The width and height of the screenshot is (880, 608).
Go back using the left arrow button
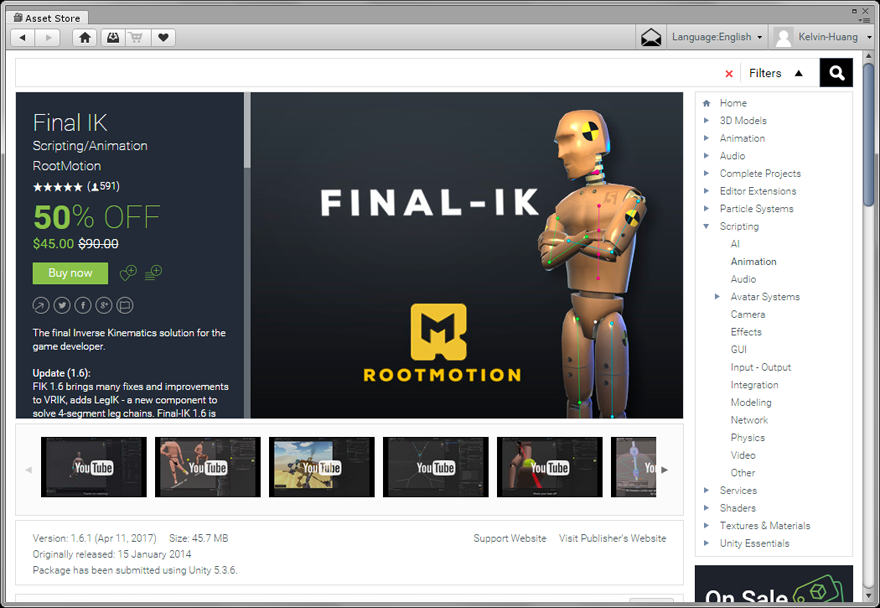pos(22,38)
